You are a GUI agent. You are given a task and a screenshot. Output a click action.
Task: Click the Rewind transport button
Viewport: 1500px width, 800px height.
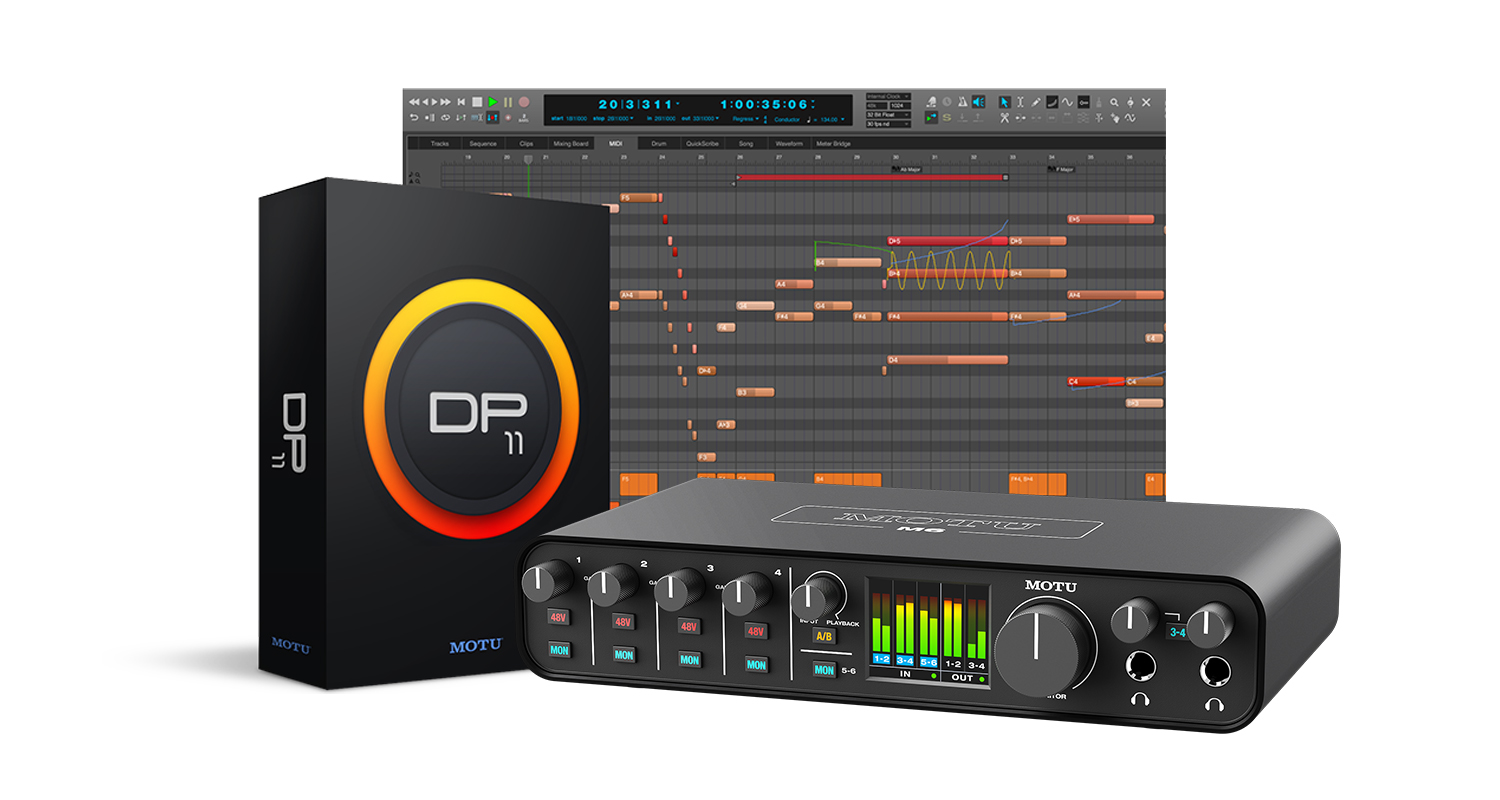413,102
